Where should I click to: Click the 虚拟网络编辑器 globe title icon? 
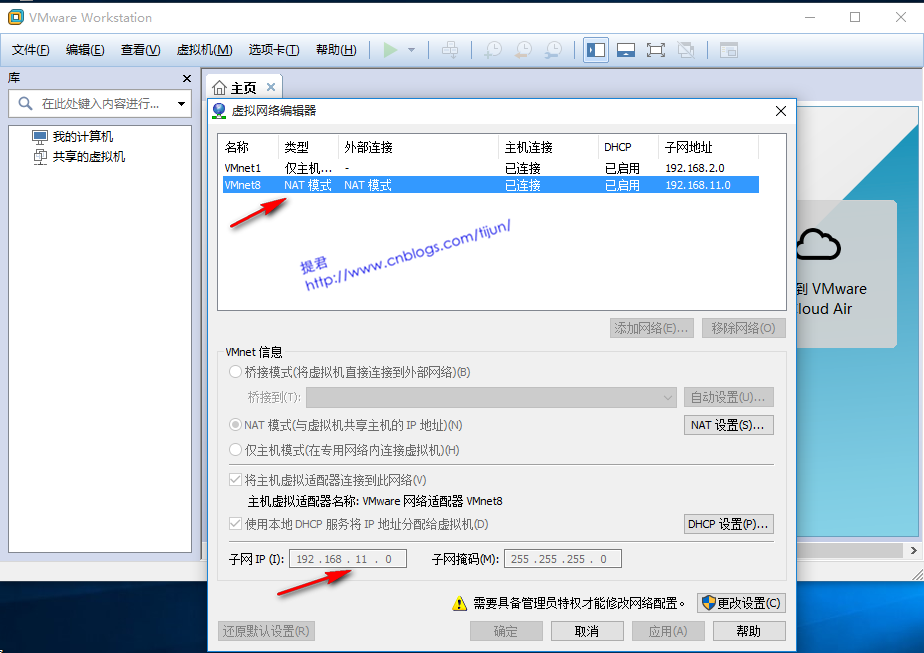point(219,111)
